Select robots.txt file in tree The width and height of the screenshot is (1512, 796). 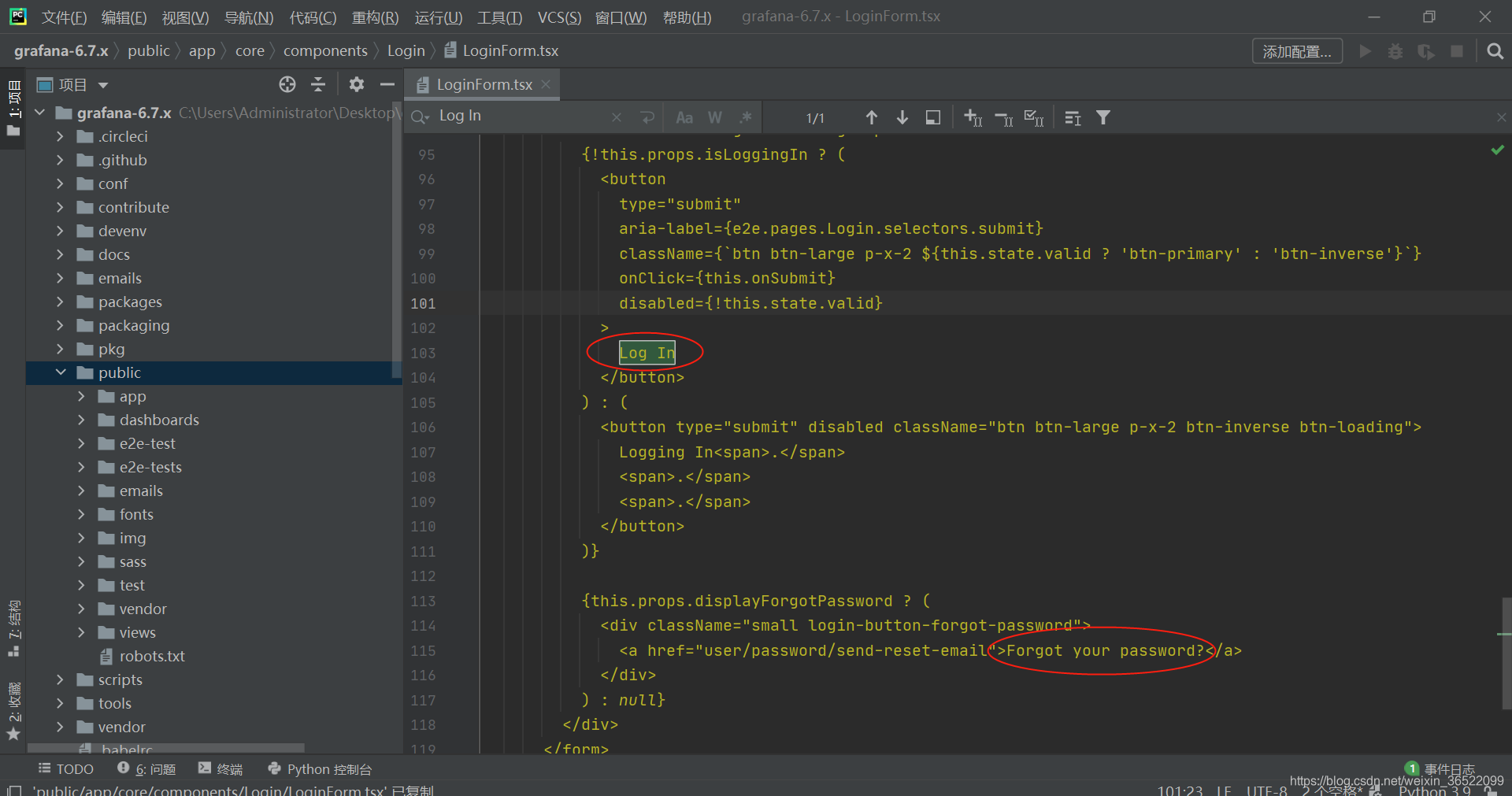(x=152, y=656)
